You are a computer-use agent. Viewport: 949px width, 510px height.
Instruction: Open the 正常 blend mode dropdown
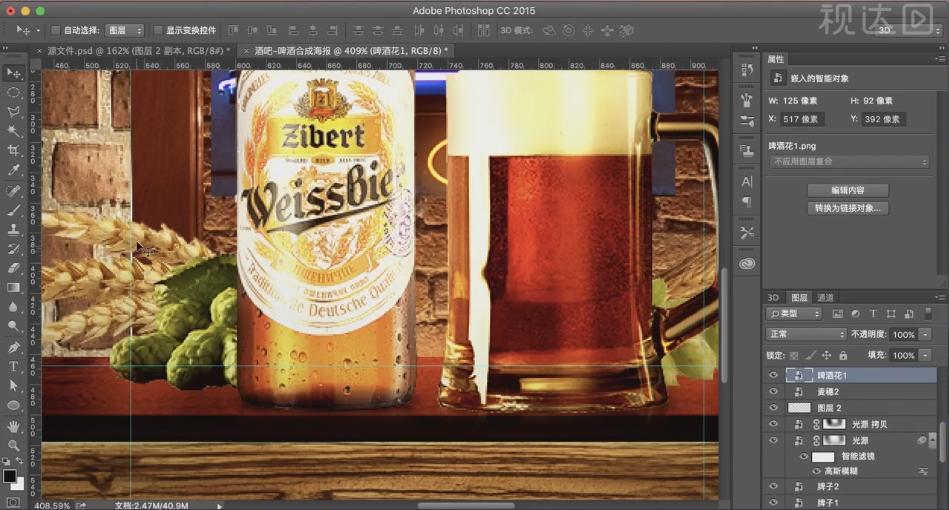coord(806,334)
